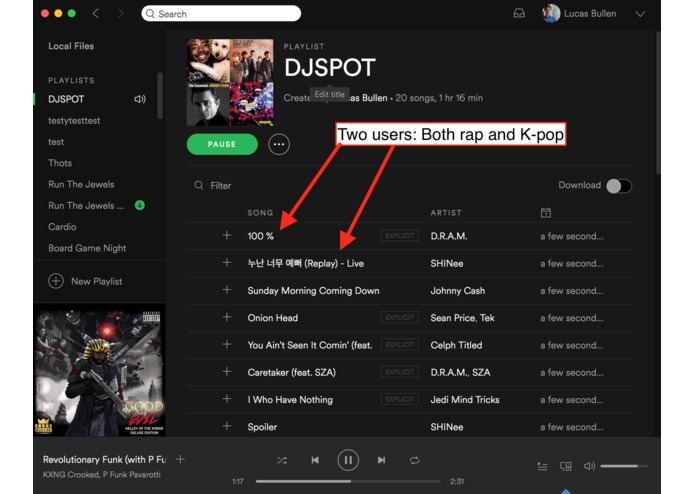Select DJSPOT playlist in sidebar
The image size is (695, 494).
(66, 99)
